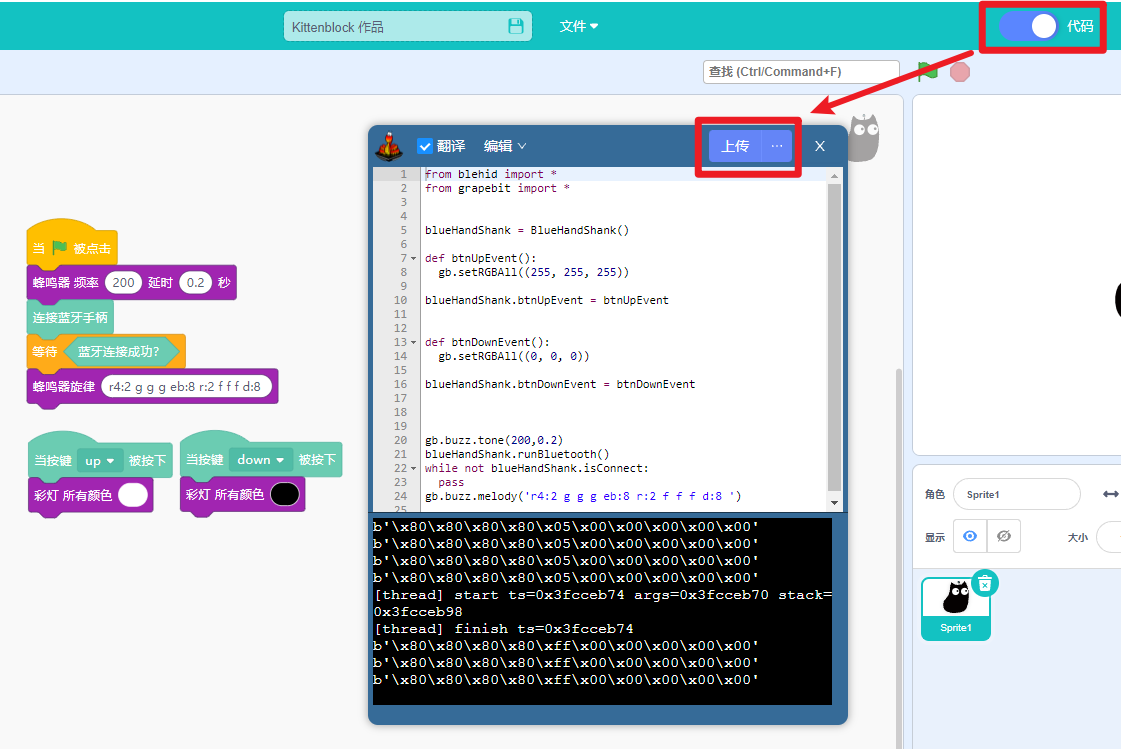Open the upload more options ellipsis button
Image resolution: width=1121 pixels, height=749 pixels.
[x=777, y=146]
